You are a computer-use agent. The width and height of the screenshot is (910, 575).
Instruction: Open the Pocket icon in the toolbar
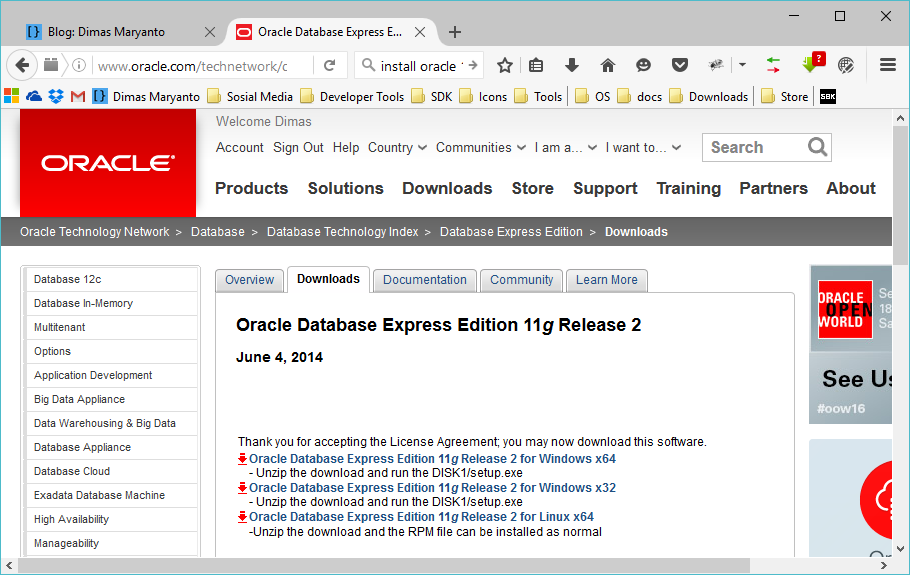pyautogui.click(x=680, y=66)
